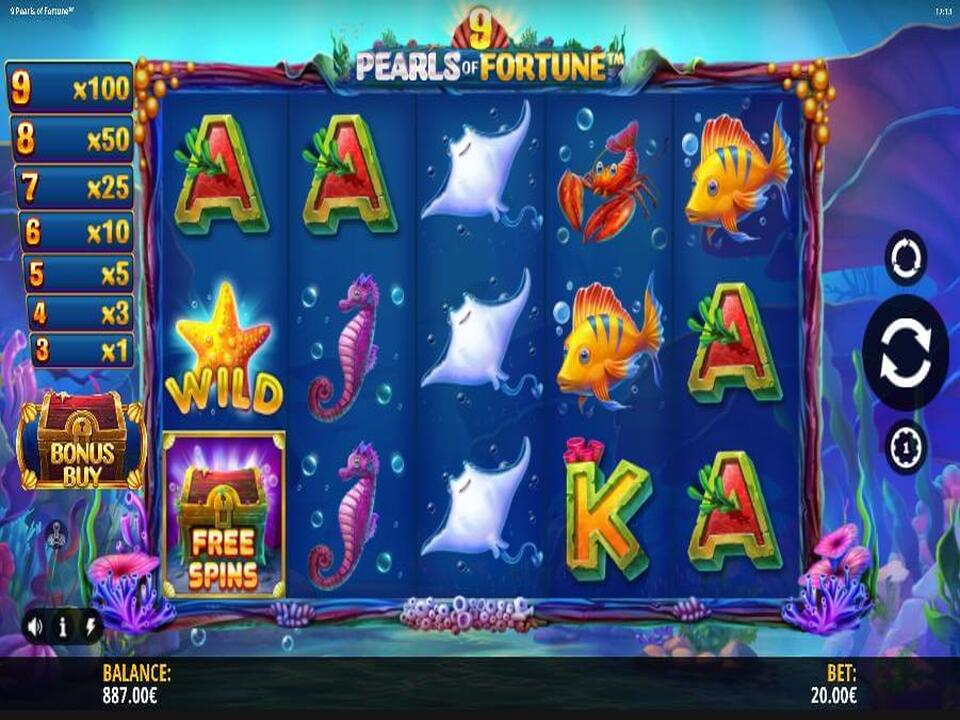
Task: Click the starfish Wild symbol
Action: (x=224, y=349)
